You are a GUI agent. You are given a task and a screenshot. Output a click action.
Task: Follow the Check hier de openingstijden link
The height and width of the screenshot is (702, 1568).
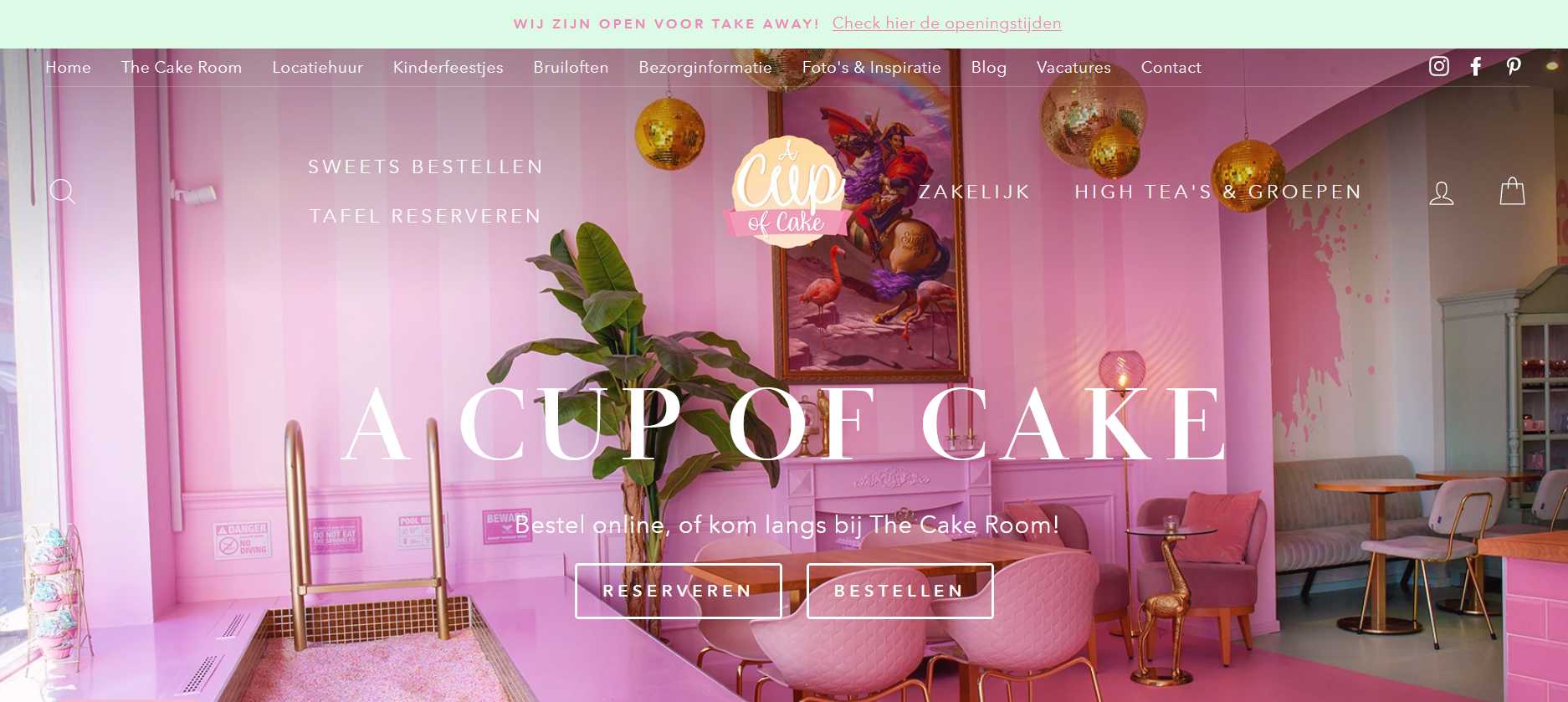pos(946,23)
